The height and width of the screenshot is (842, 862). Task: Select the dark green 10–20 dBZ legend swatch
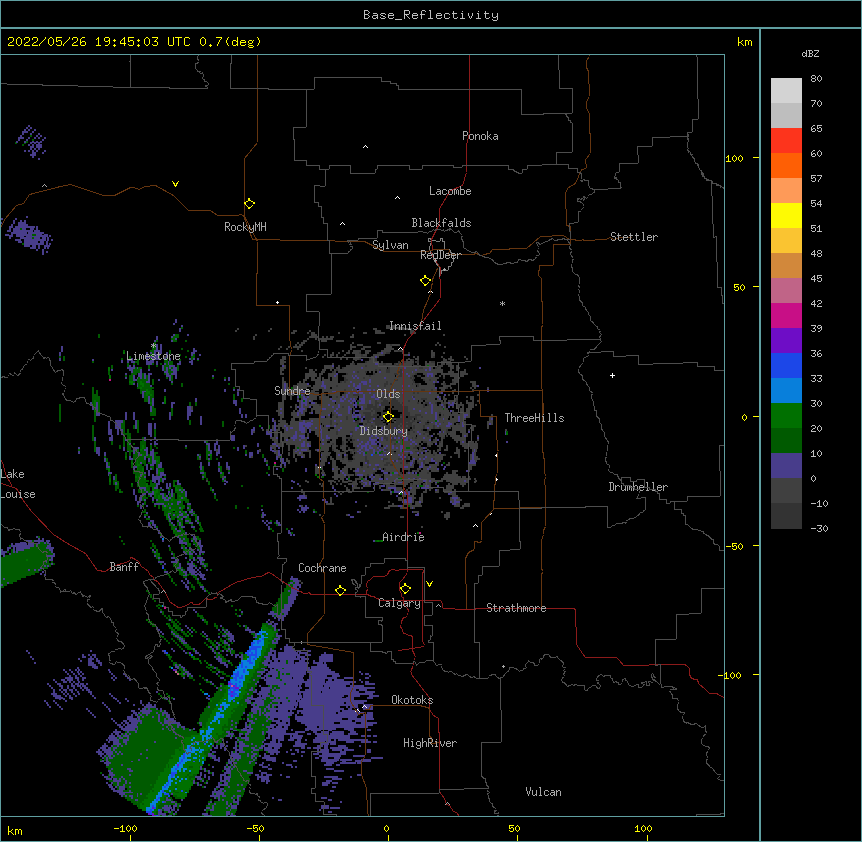click(x=786, y=440)
